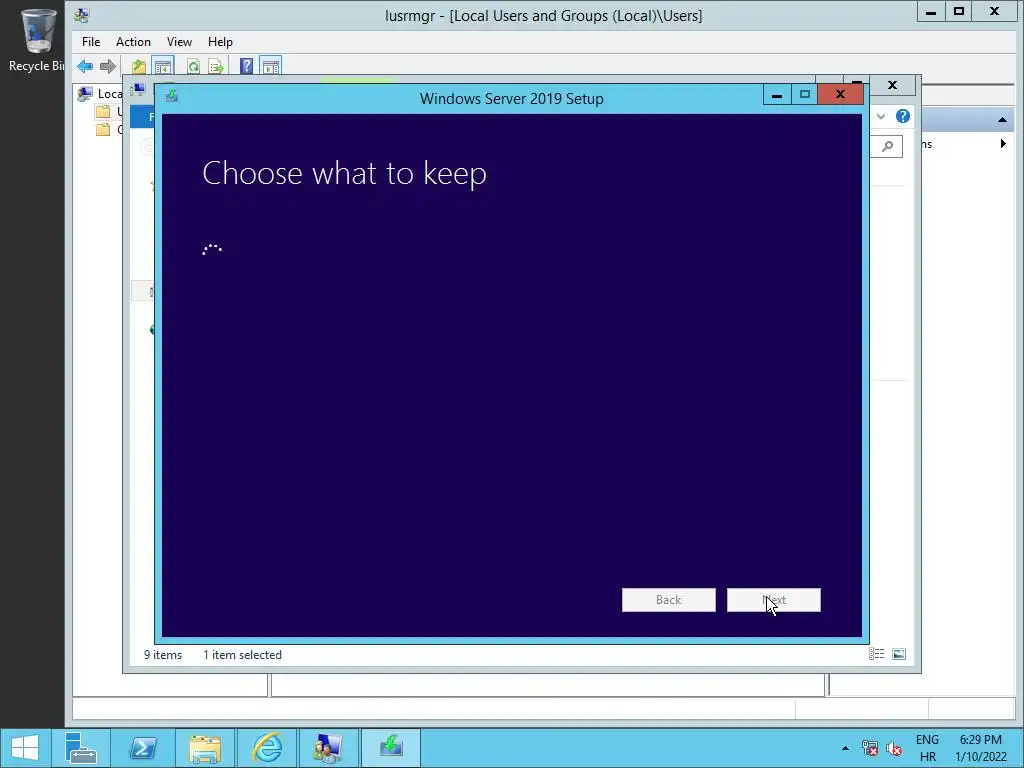Click the Explorer search magnifier box
This screenshot has width=1024, height=768.
click(887, 146)
